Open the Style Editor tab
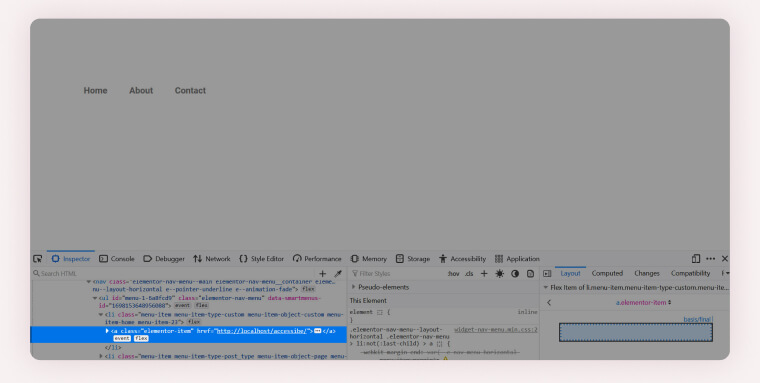 point(262,258)
